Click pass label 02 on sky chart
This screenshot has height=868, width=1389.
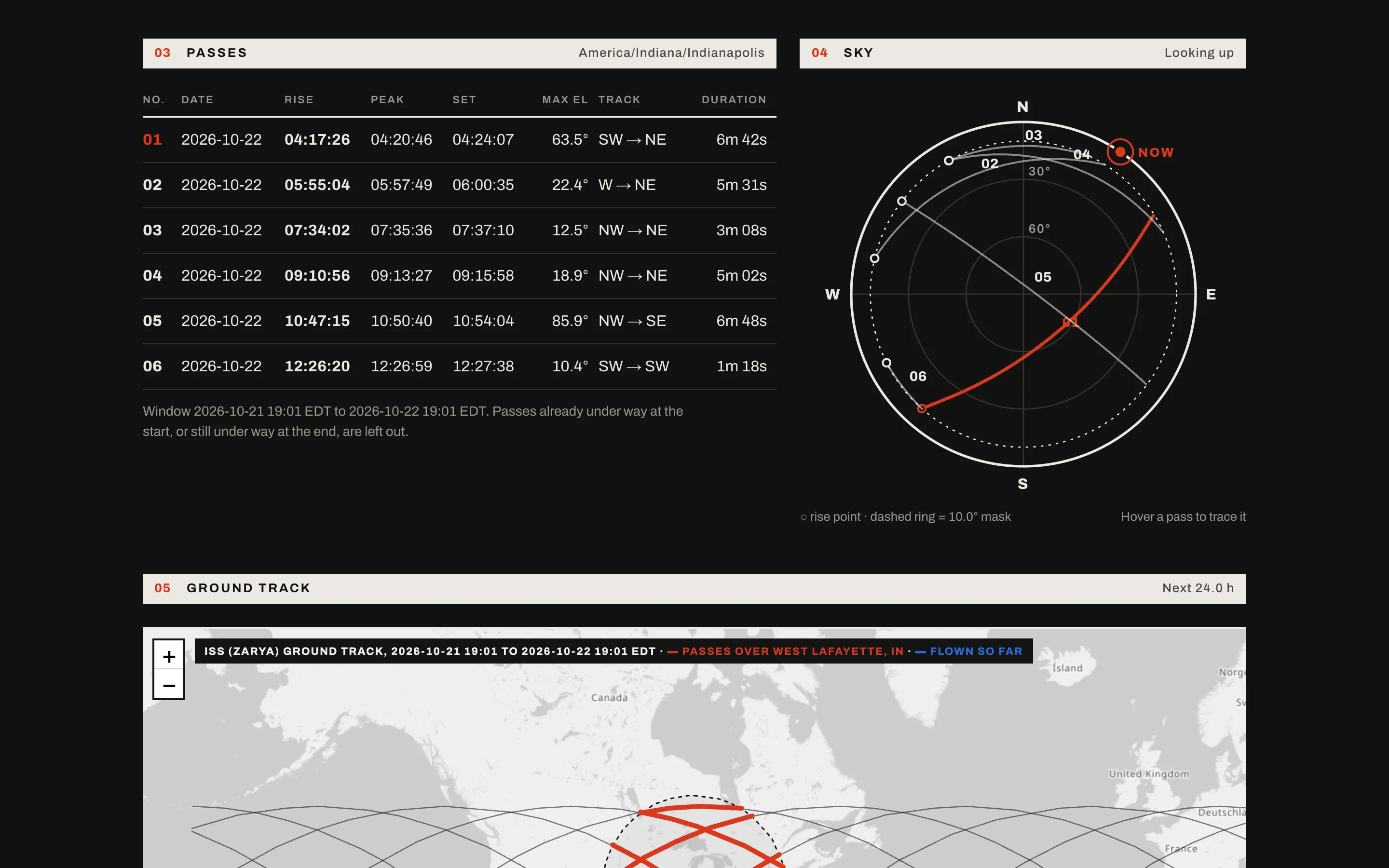tap(989, 163)
